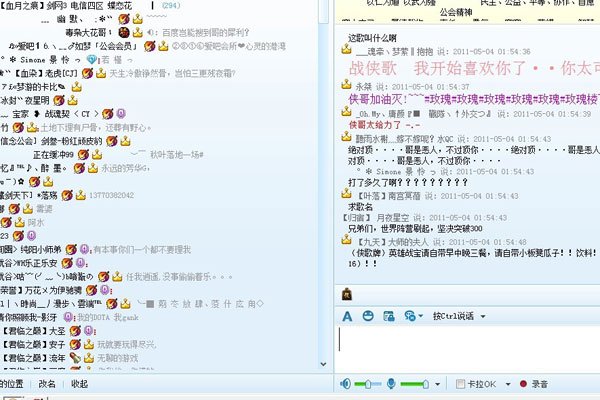Click chat message 求歌名
The width and height of the screenshot is (600, 400).
pos(360,207)
